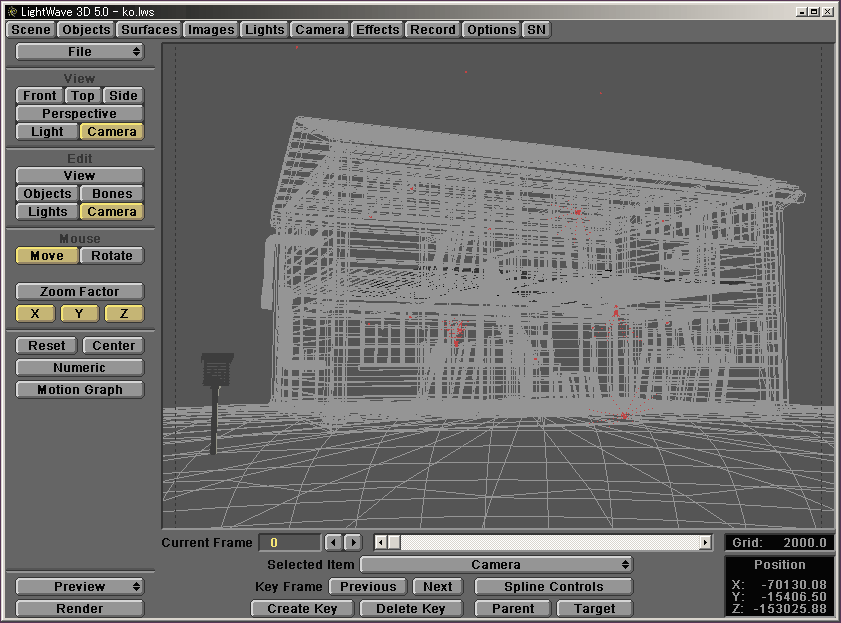Screen dimensions: 841x623
Task: Step back one frame with left arrow
Action: point(334,542)
